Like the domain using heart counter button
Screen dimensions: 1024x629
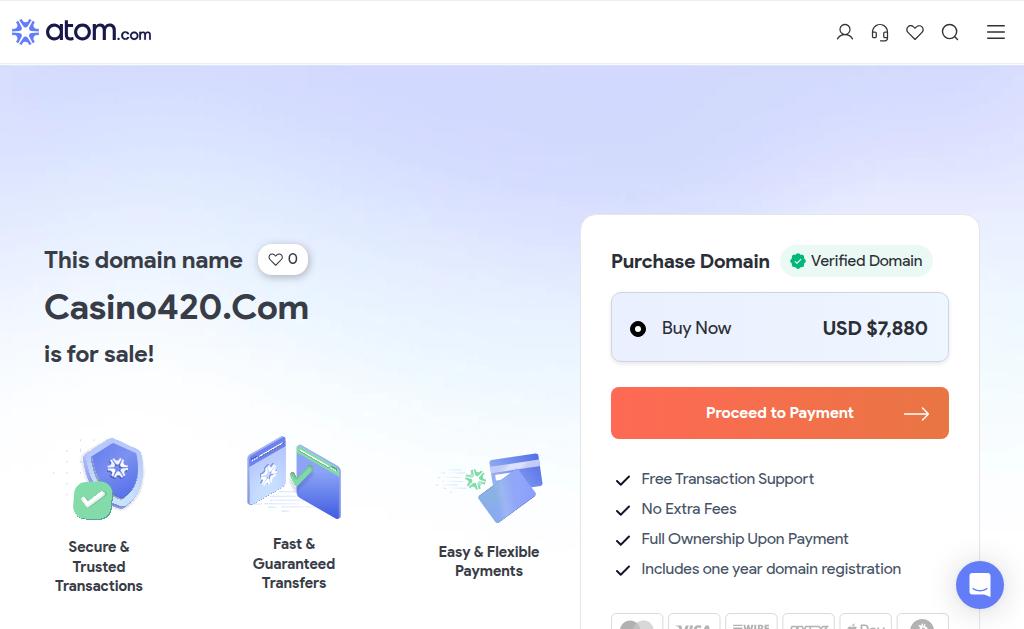[x=283, y=259]
